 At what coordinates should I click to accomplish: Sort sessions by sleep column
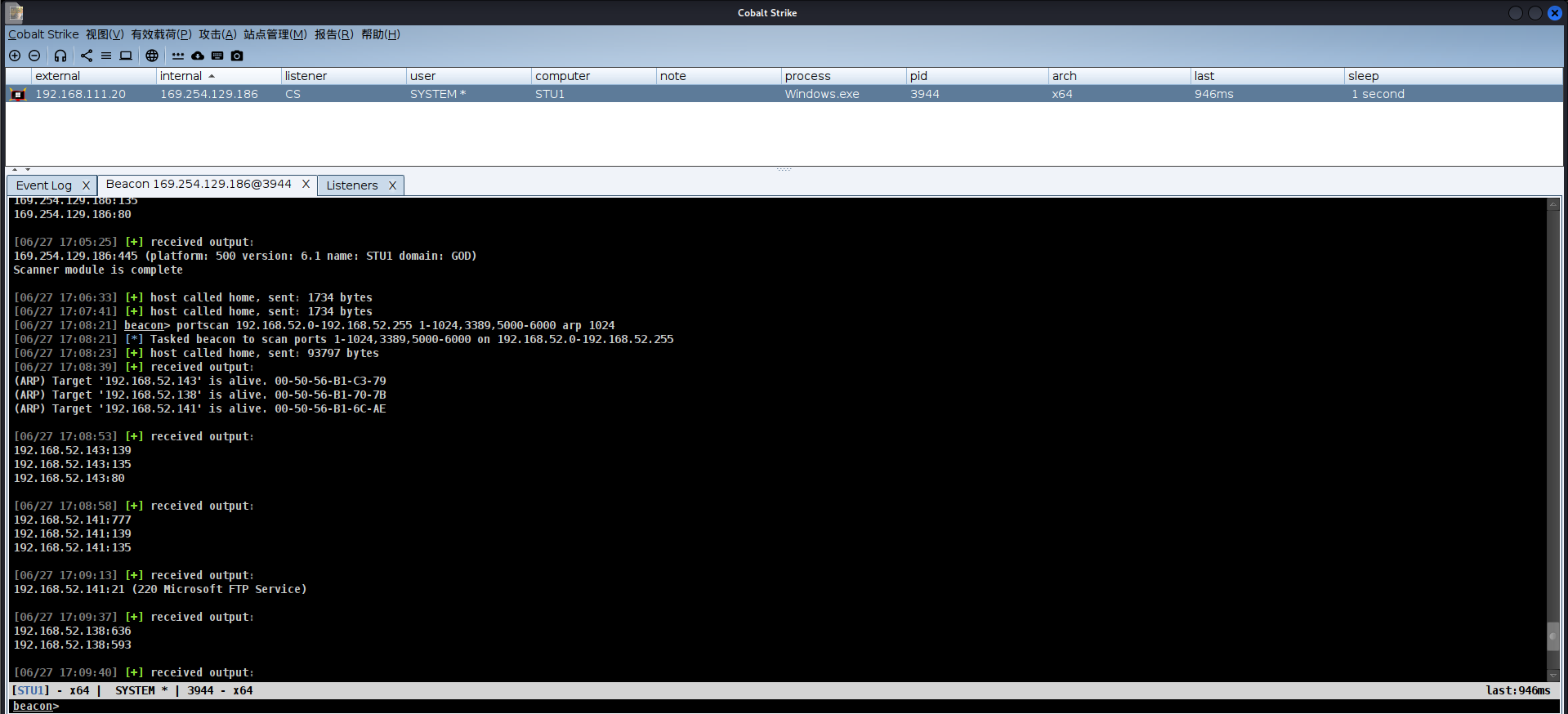click(1453, 76)
